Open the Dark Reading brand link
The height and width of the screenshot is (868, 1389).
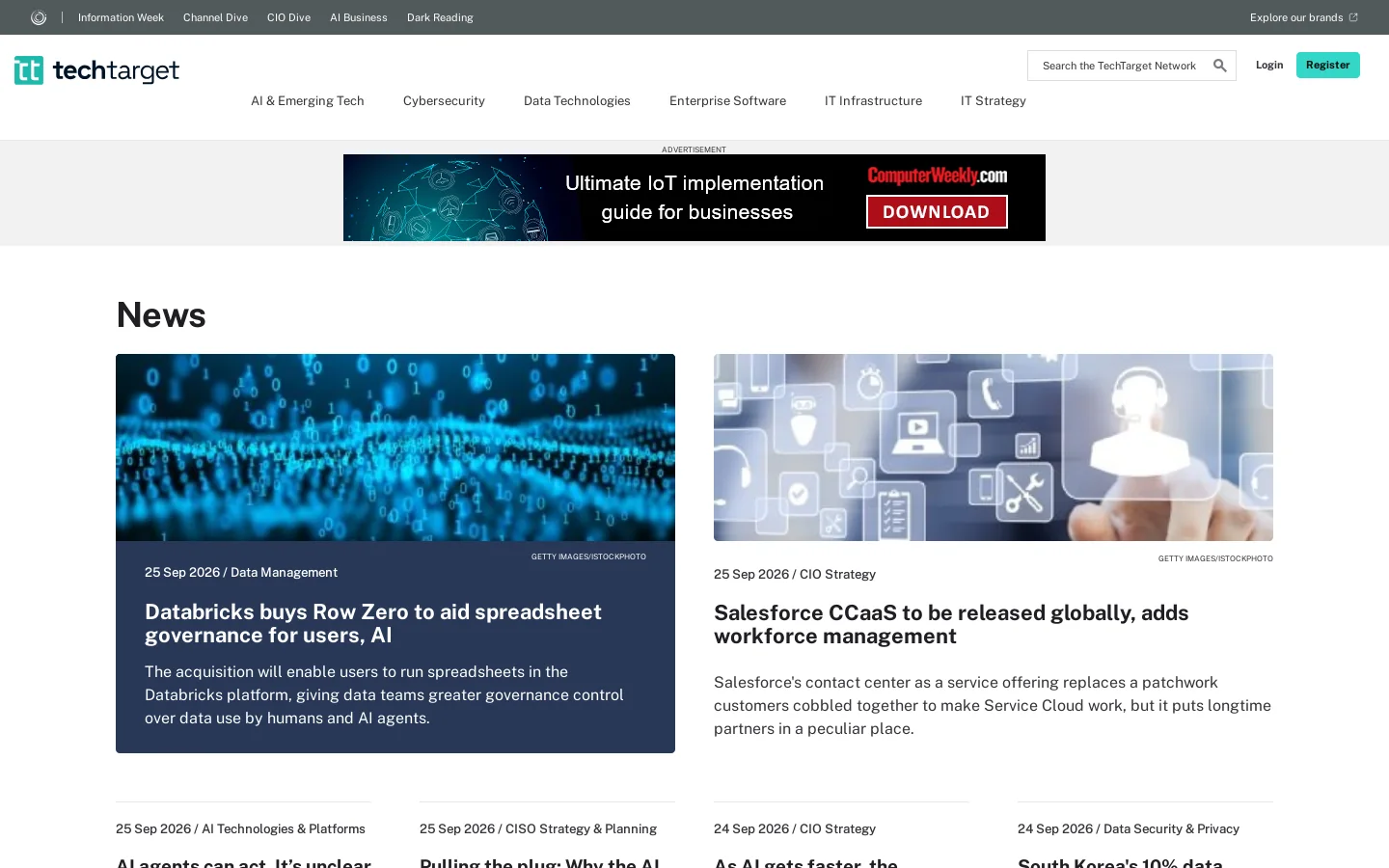click(440, 17)
